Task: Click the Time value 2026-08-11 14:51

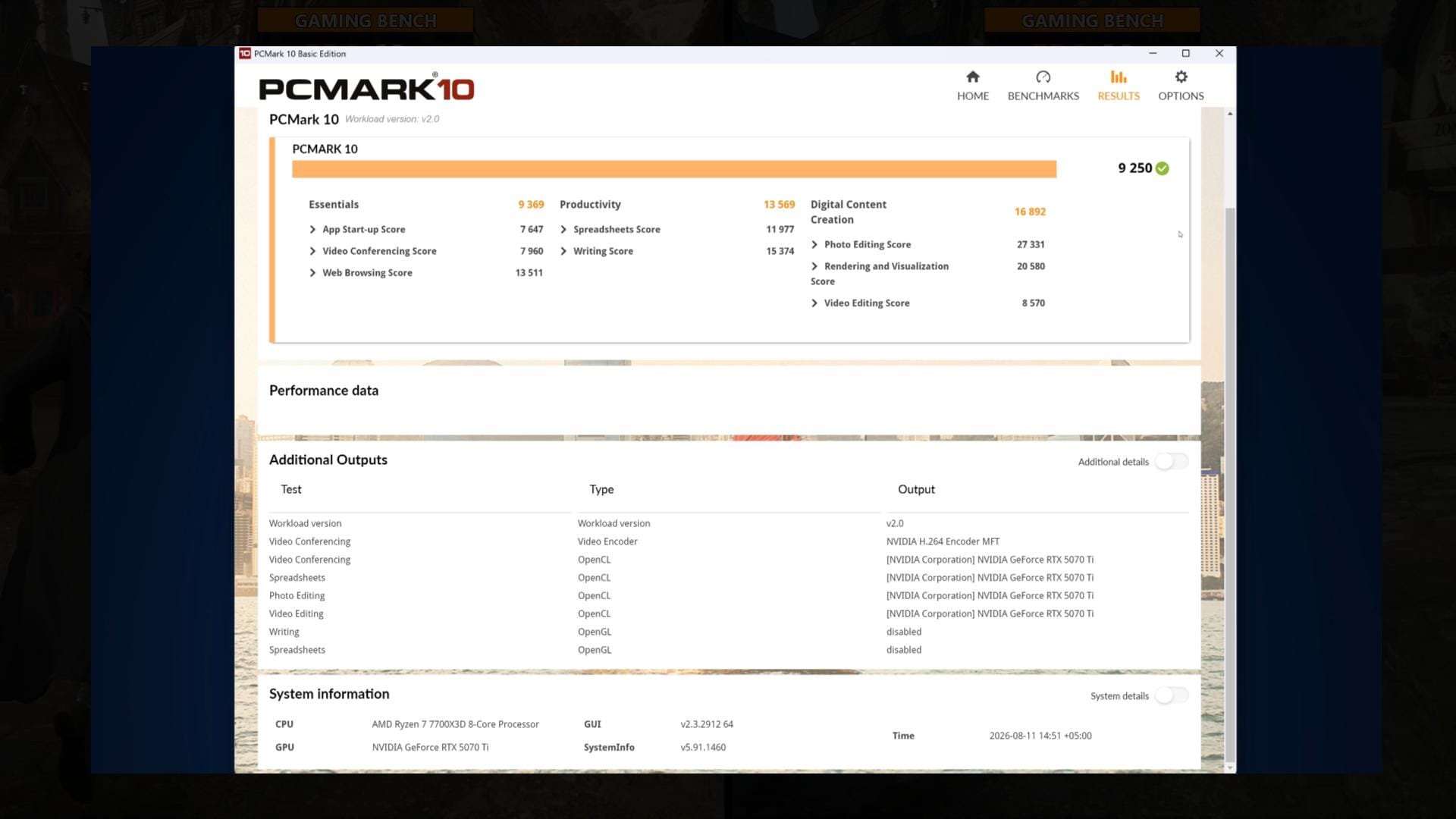Action: pos(1040,736)
